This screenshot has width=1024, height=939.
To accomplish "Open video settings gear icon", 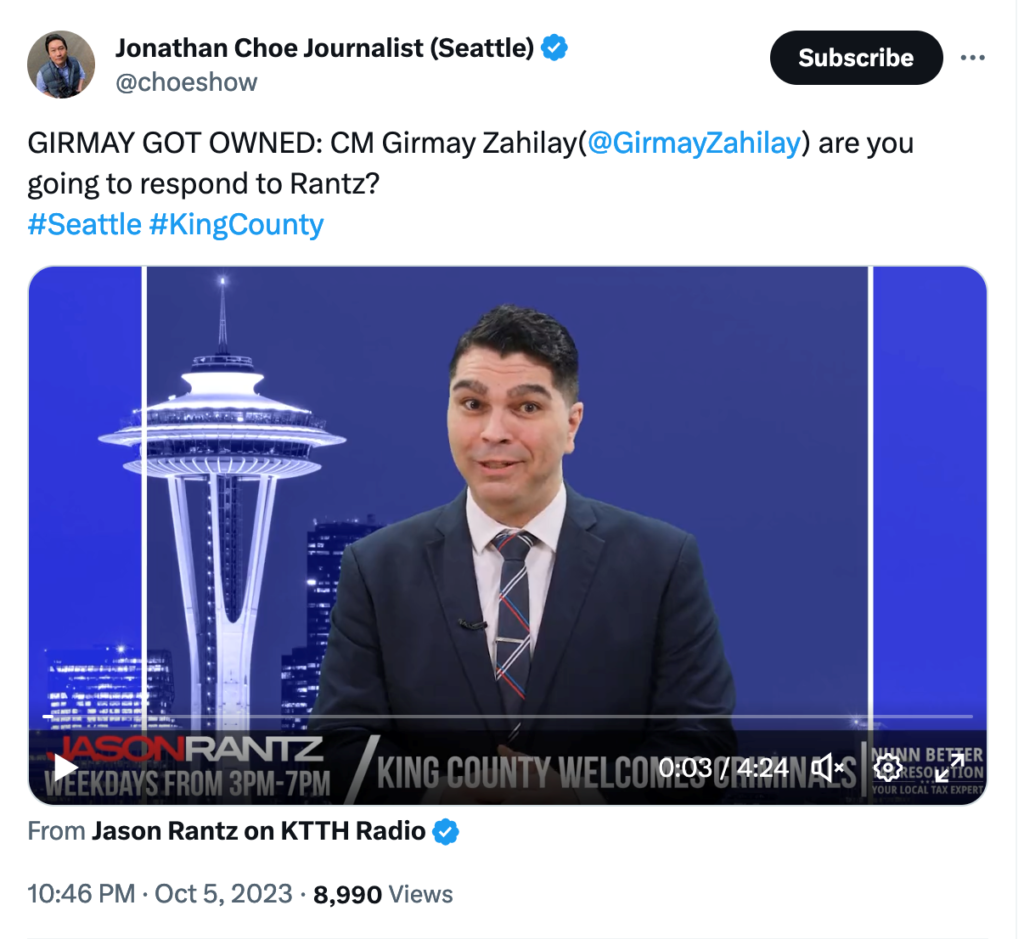I will (x=887, y=768).
